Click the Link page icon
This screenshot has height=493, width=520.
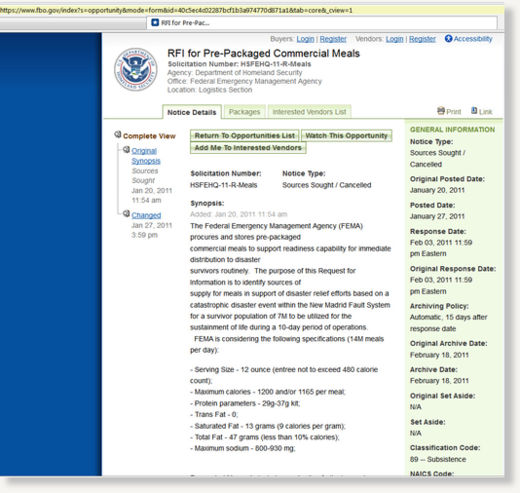click(x=474, y=111)
